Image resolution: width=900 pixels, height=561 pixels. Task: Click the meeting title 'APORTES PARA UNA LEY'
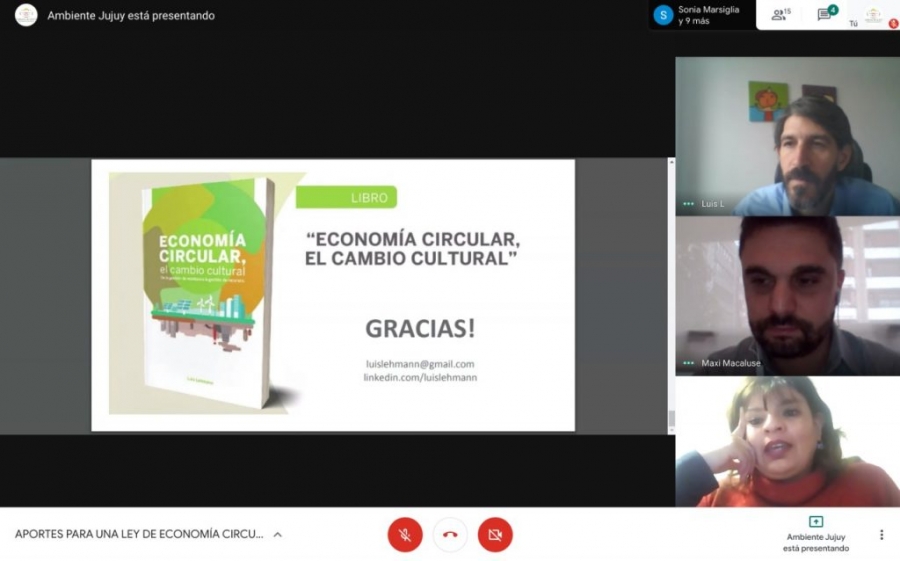(139, 535)
